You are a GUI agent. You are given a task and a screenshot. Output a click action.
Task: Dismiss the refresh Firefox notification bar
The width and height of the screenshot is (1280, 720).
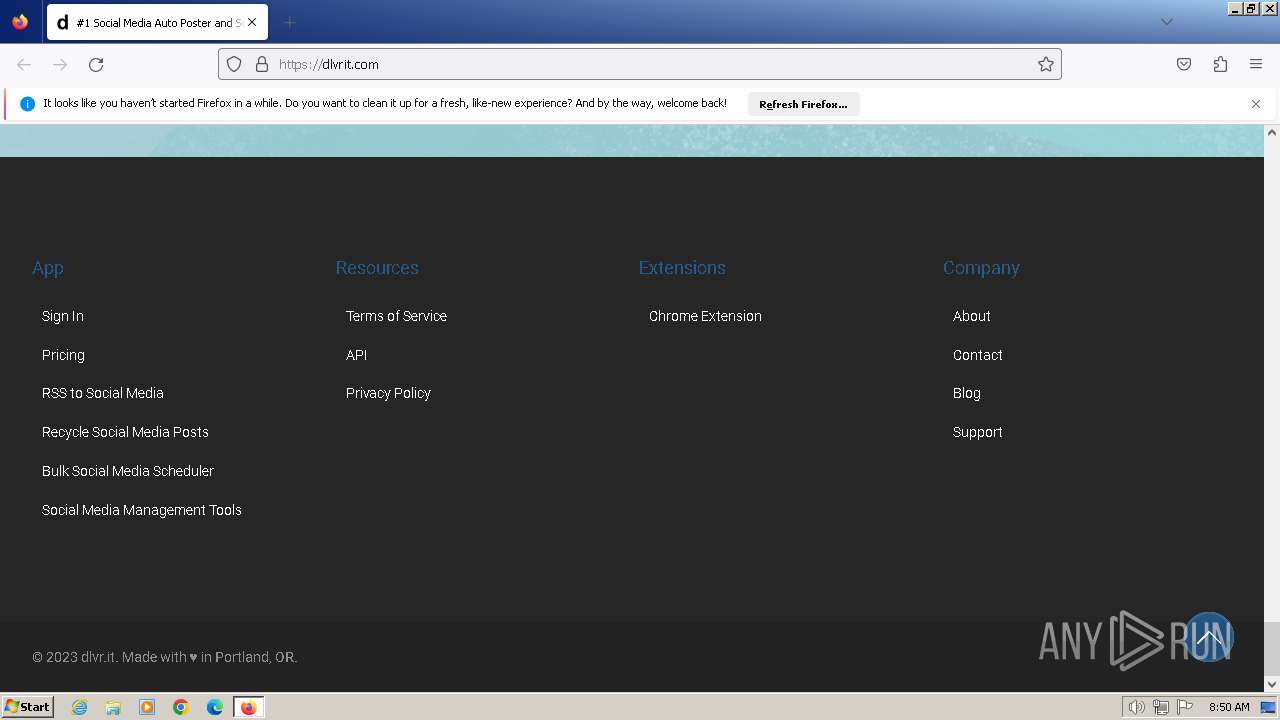point(1256,104)
